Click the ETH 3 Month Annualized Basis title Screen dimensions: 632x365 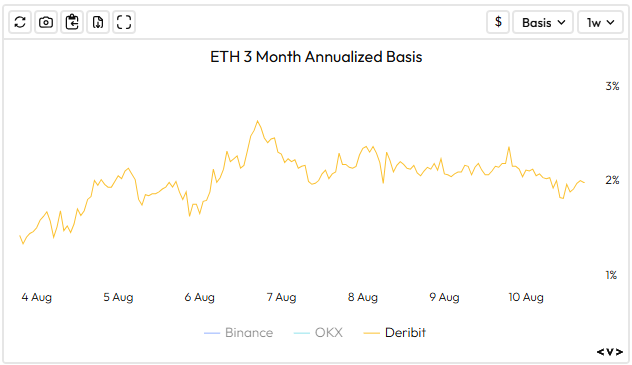coord(316,57)
